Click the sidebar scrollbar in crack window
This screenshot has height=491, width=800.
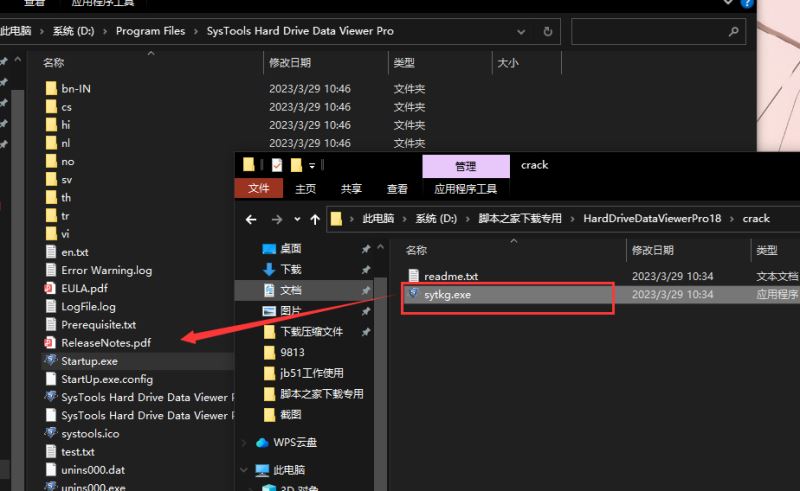380,383
